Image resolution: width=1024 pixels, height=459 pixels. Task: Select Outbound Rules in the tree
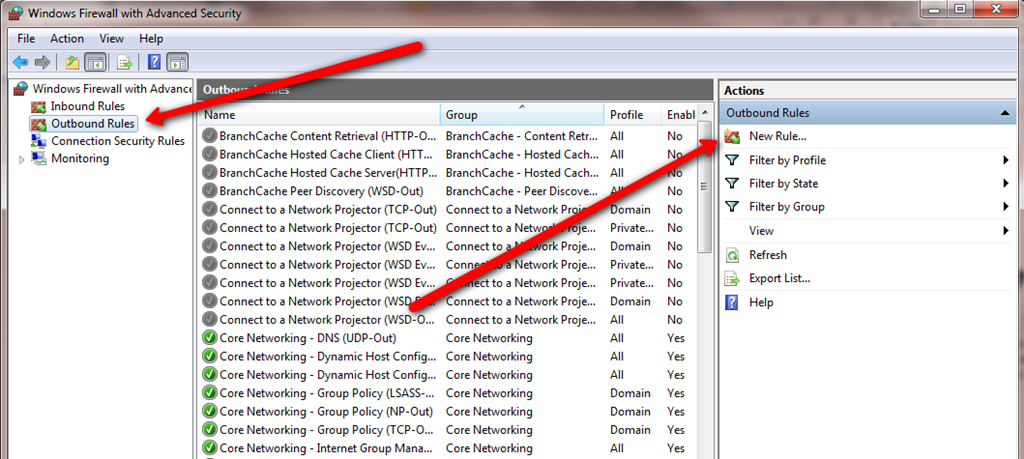click(93, 123)
